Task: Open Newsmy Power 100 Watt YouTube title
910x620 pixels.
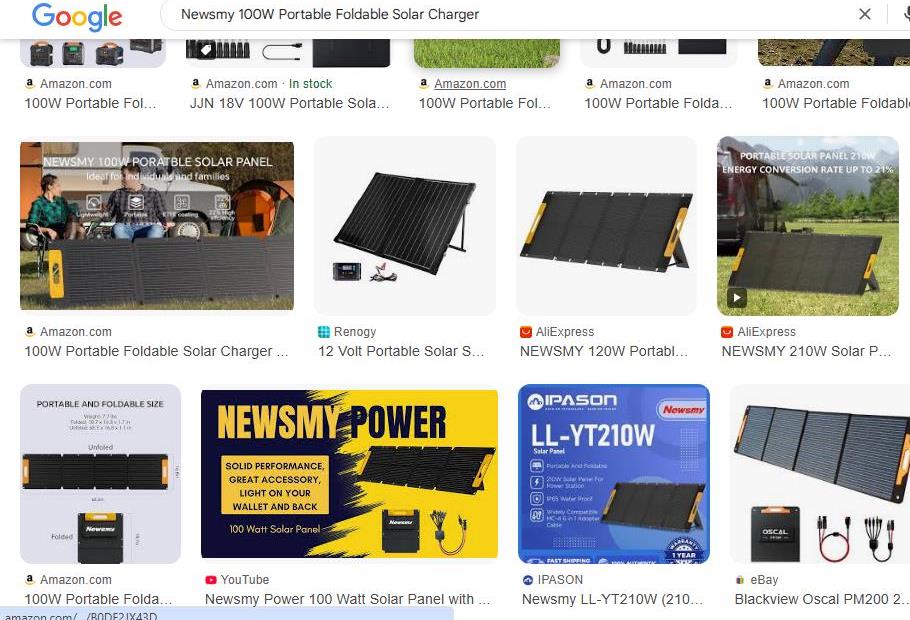Action: click(347, 599)
